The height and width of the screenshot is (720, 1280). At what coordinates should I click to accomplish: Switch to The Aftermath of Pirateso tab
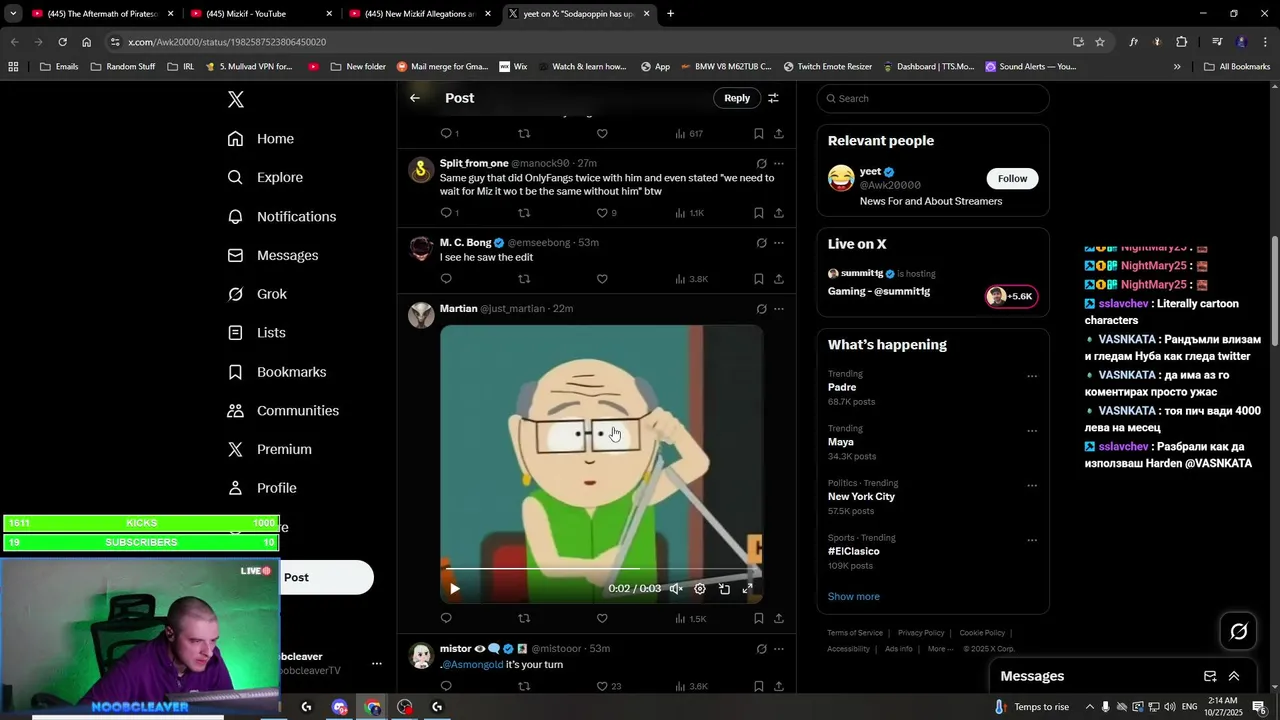(x=102, y=14)
